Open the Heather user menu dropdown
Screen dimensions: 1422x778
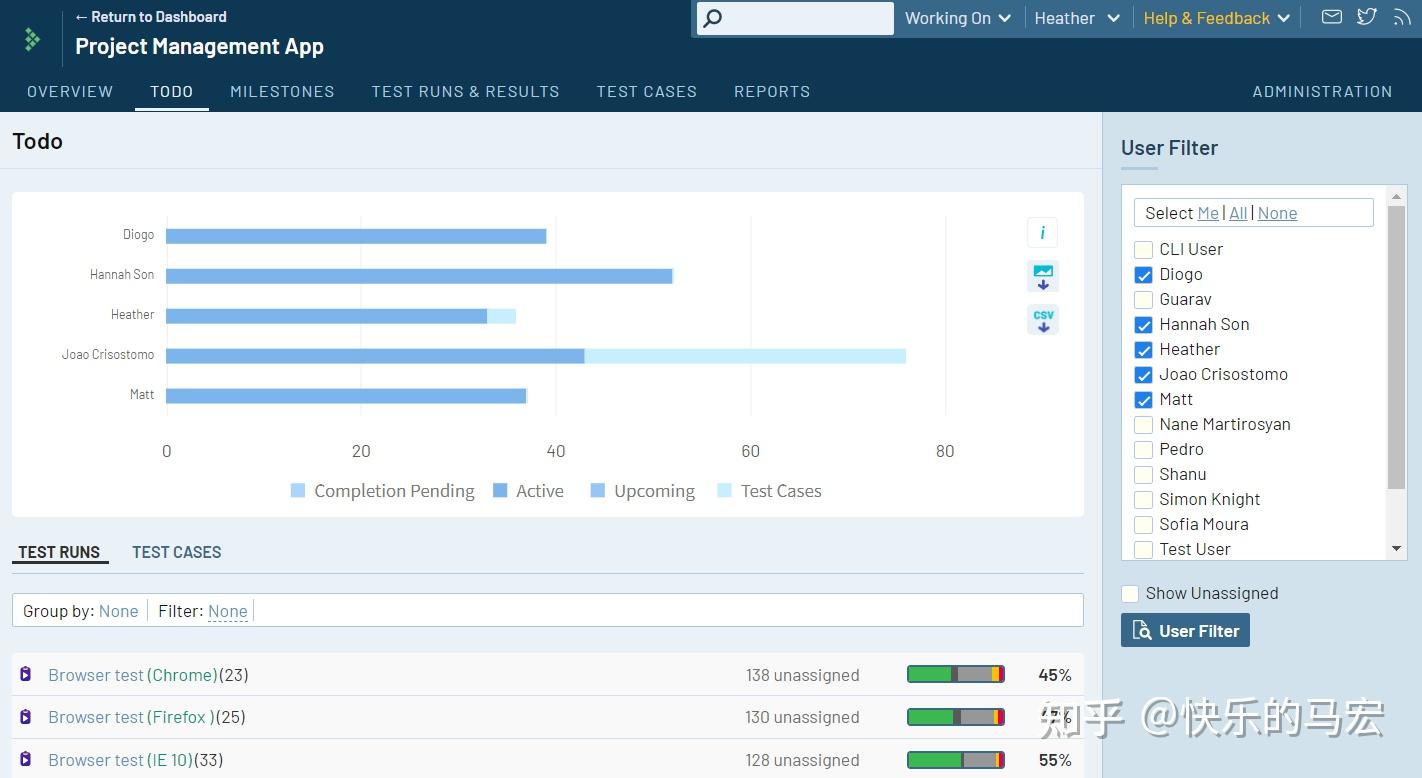[1077, 18]
